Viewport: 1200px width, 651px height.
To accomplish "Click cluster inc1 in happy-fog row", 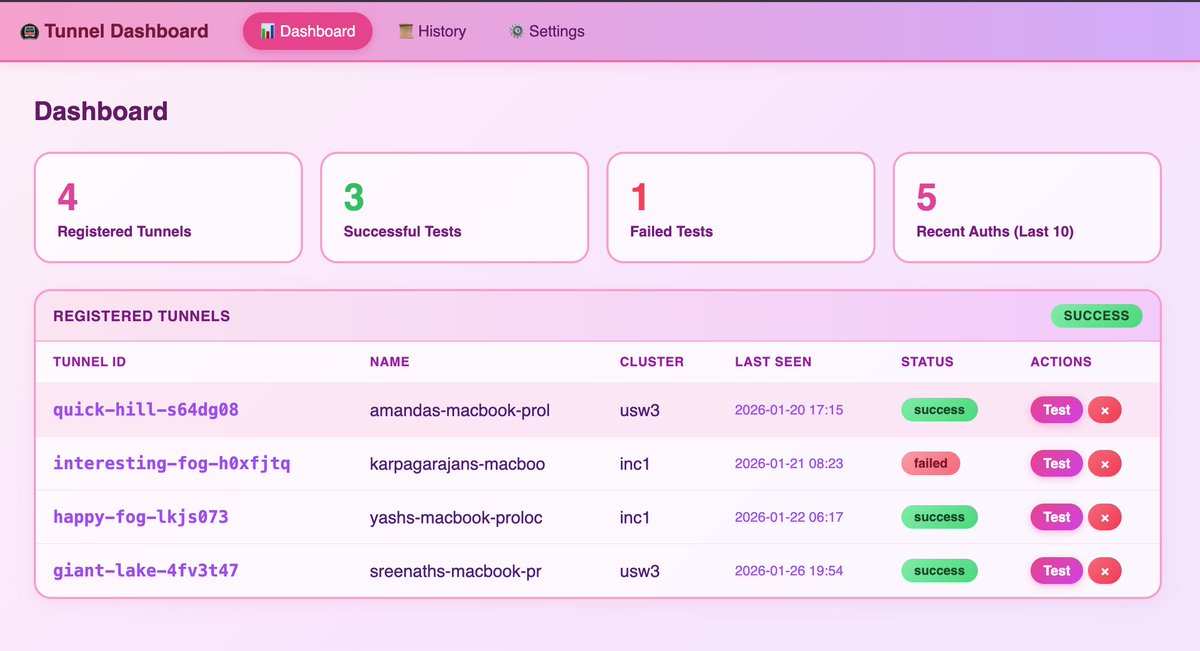I will [635, 517].
